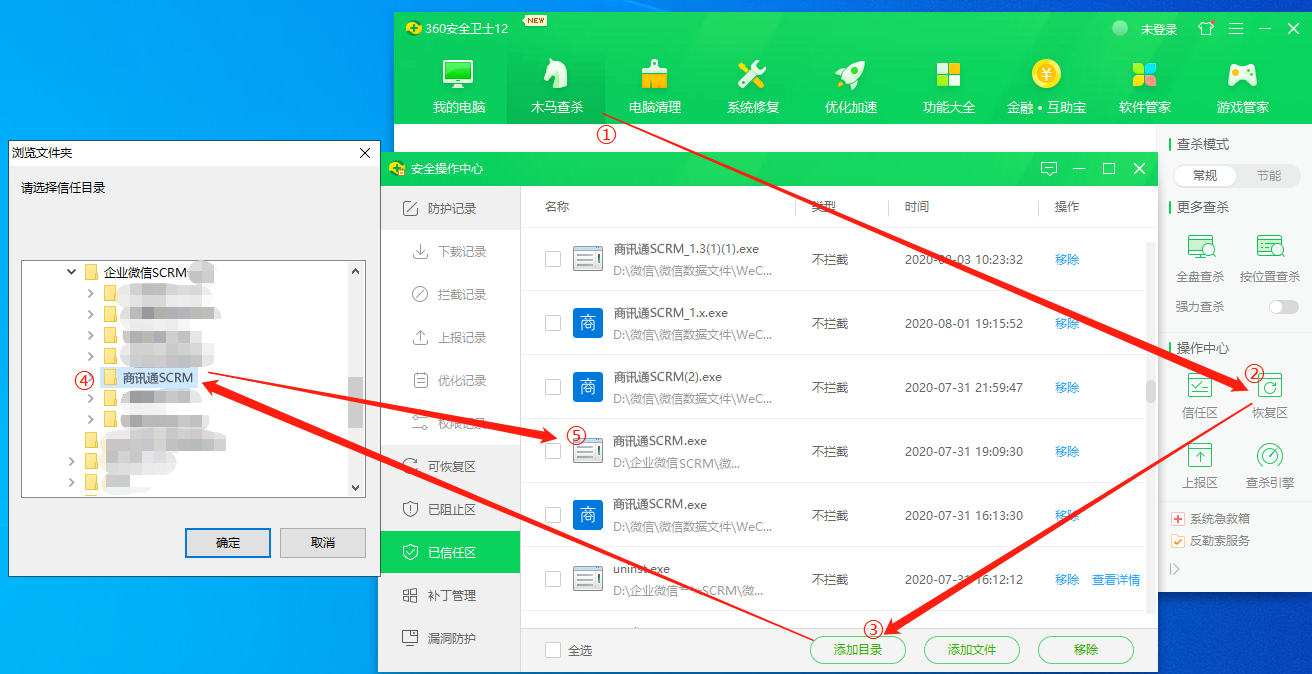Open 防护记录 sidebar section
Image resolution: width=1312 pixels, height=674 pixels.
(x=450, y=208)
